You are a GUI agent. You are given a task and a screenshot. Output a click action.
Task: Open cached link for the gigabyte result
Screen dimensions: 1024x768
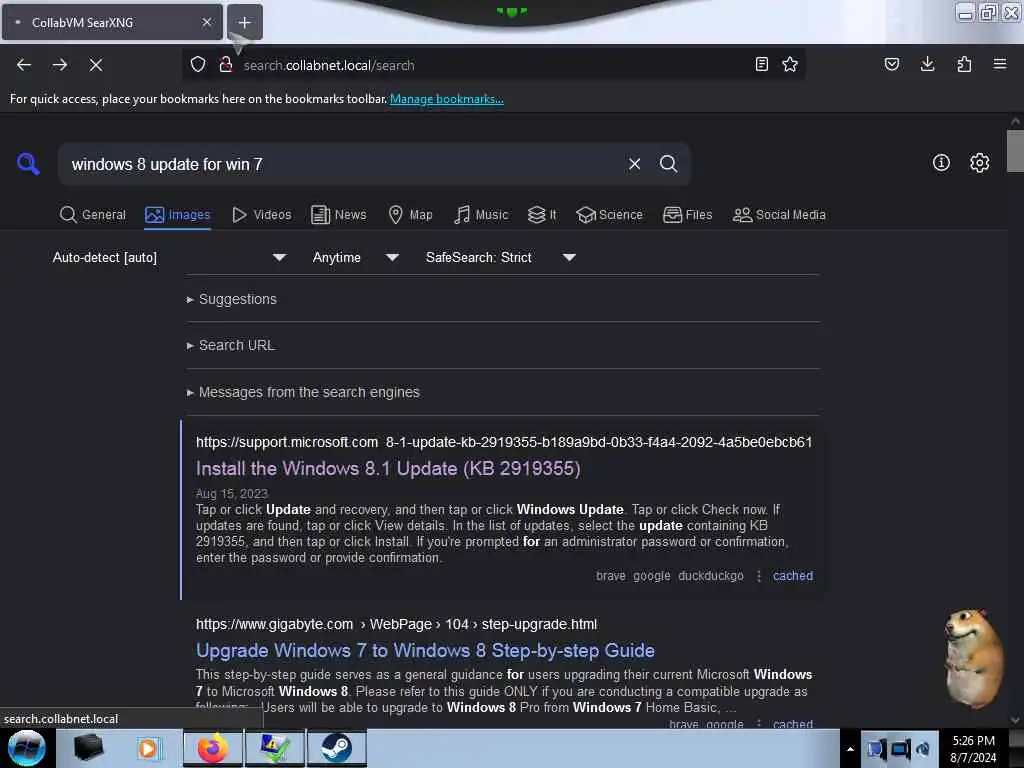click(x=793, y=724)
